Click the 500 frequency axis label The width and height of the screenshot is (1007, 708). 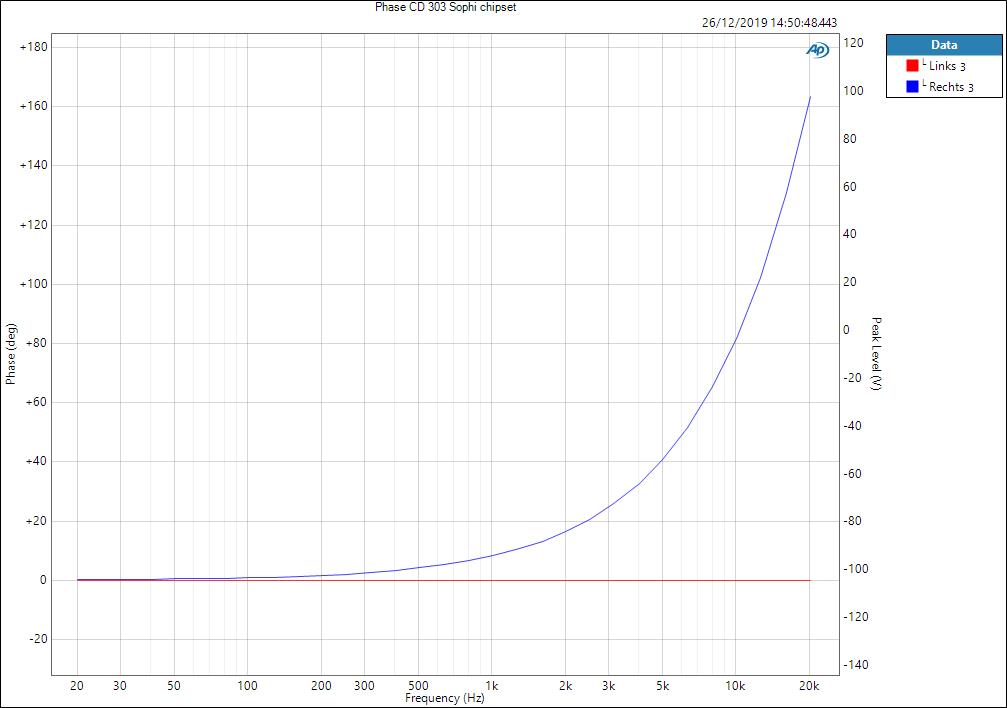tap(418, 686)
